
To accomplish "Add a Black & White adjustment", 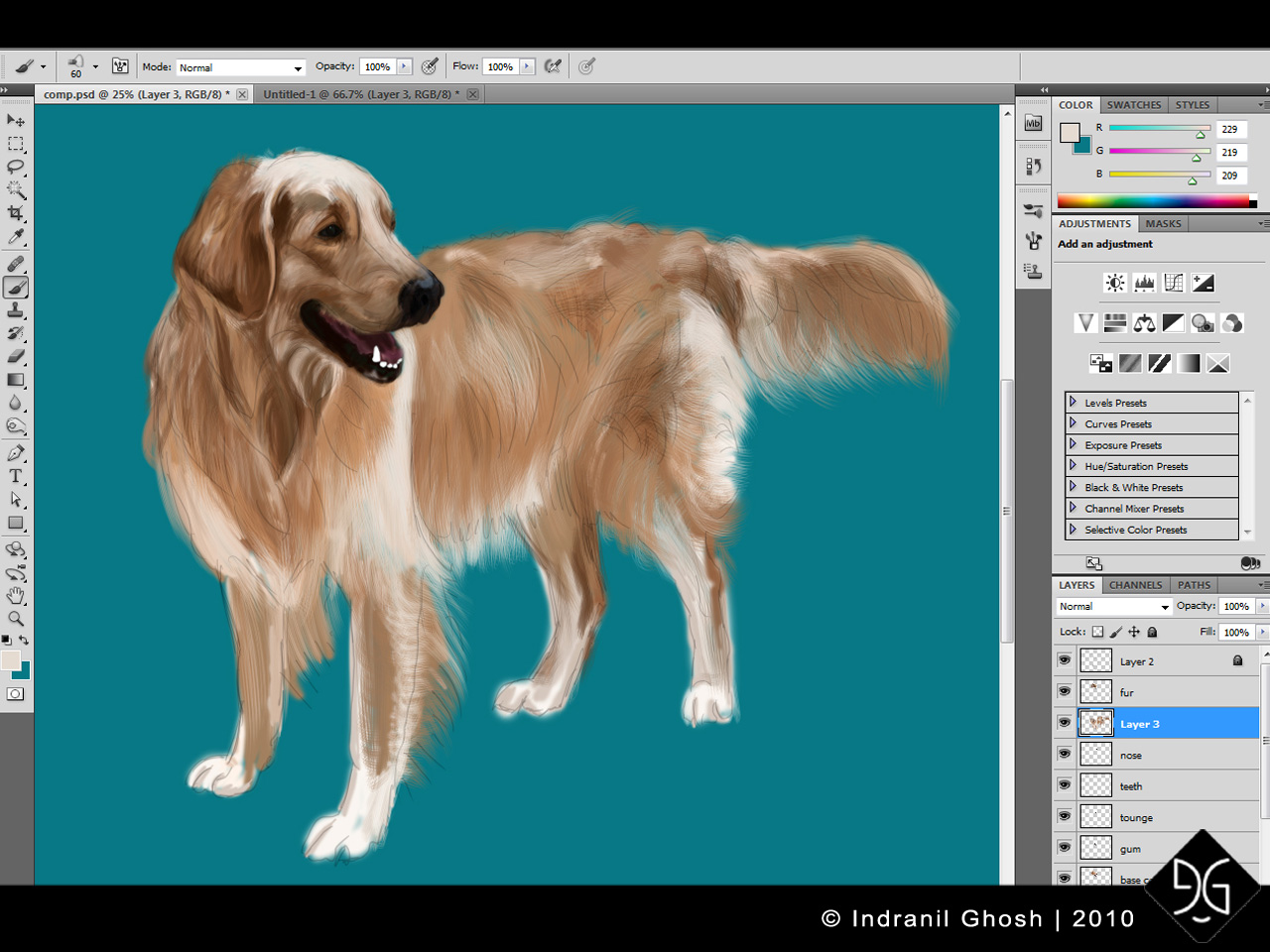I will pyautogui.click(x=1173, y=322).
